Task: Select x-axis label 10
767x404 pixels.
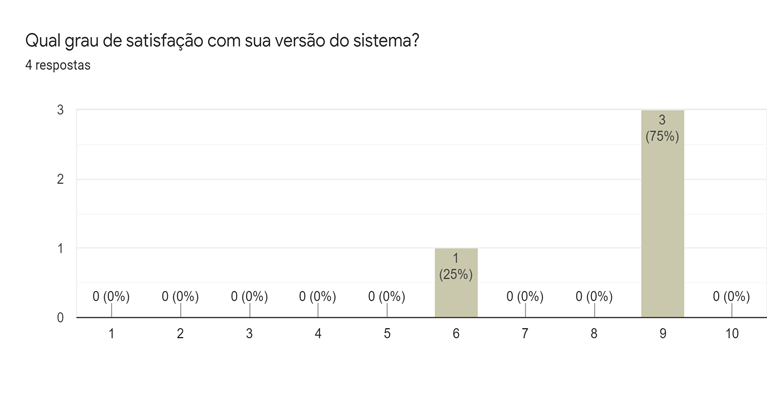Action: click(x=732, y=334)
